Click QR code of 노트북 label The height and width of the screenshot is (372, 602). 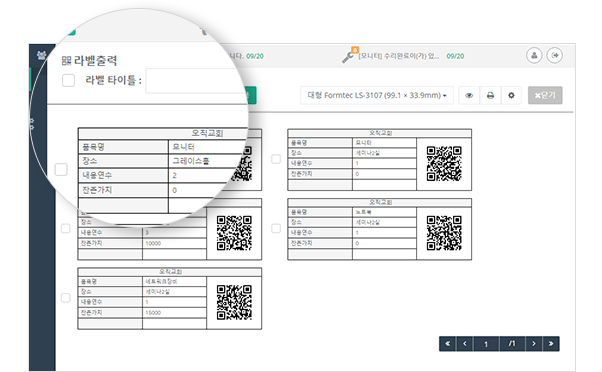click(x=444, y=233)
